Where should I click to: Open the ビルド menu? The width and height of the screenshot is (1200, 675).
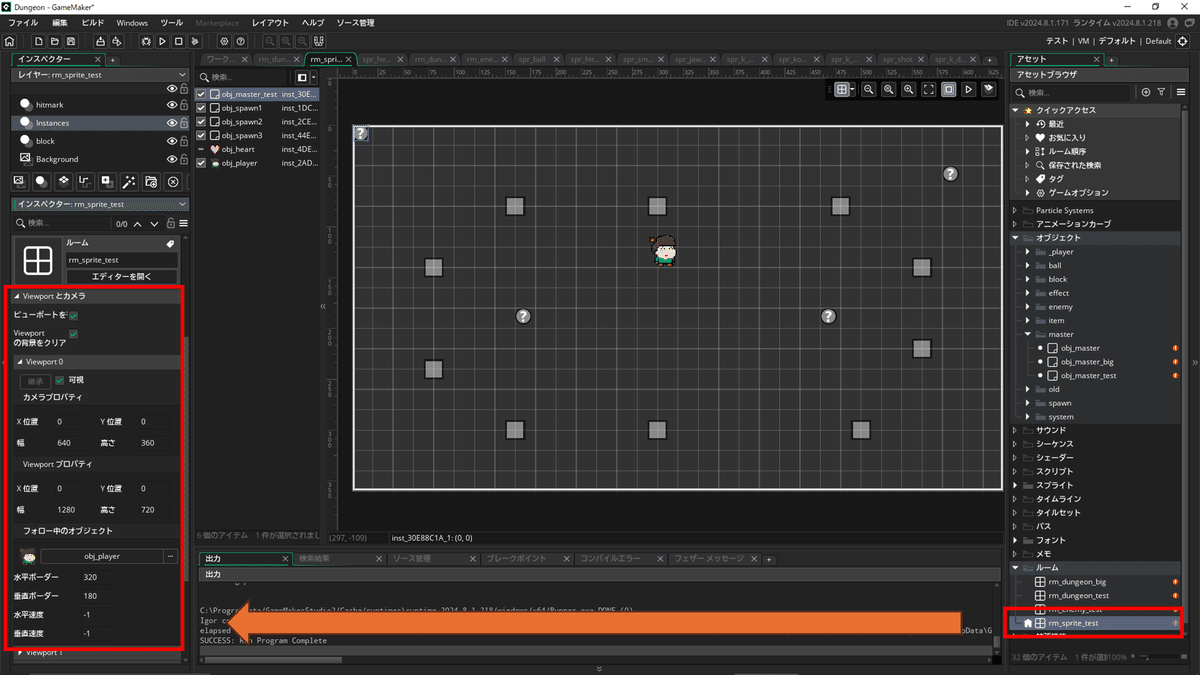coord(92,22)
